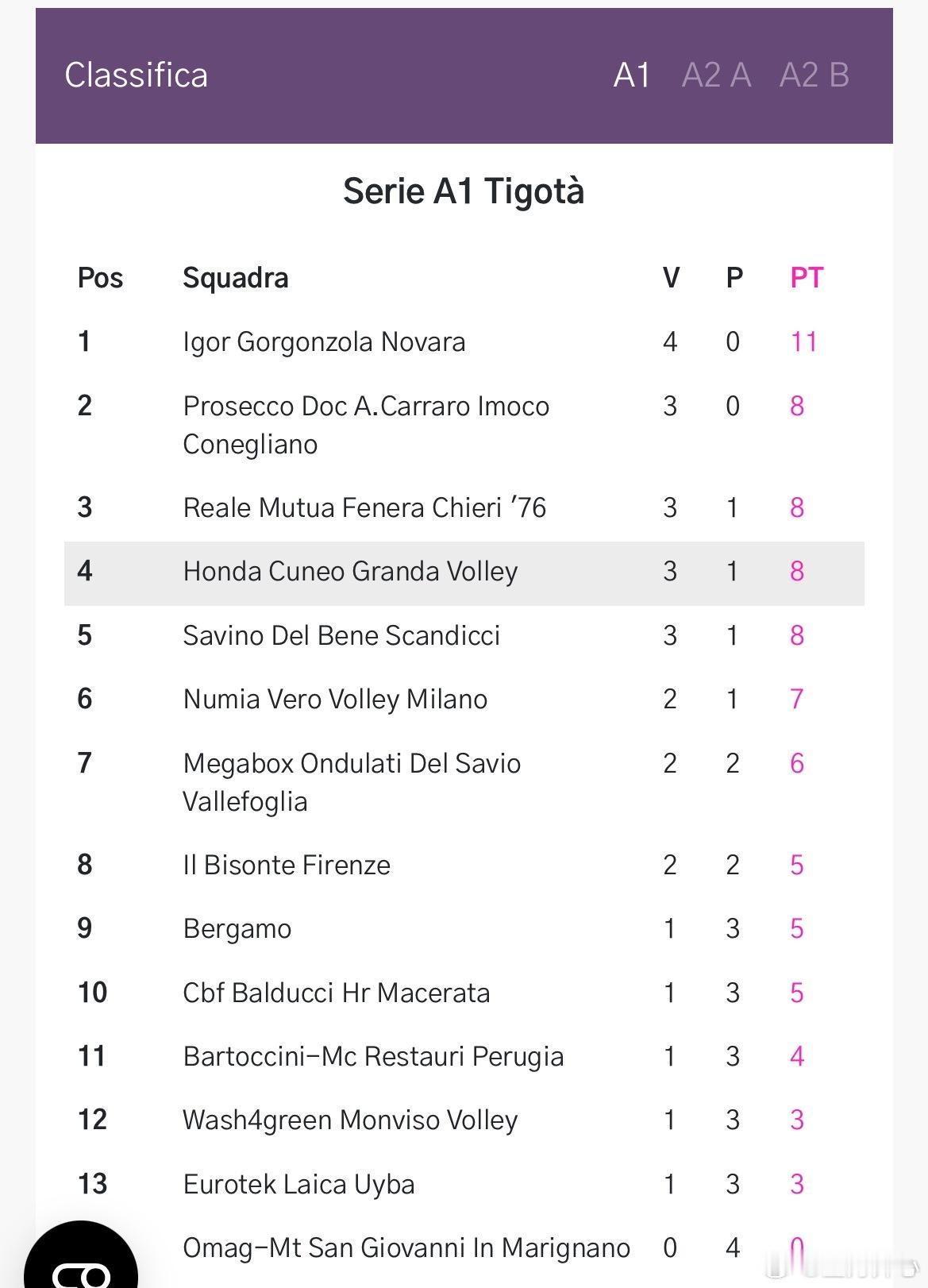Open Megabox Ondulati Del Savio Vallefoglia

(x=352, y=781)
